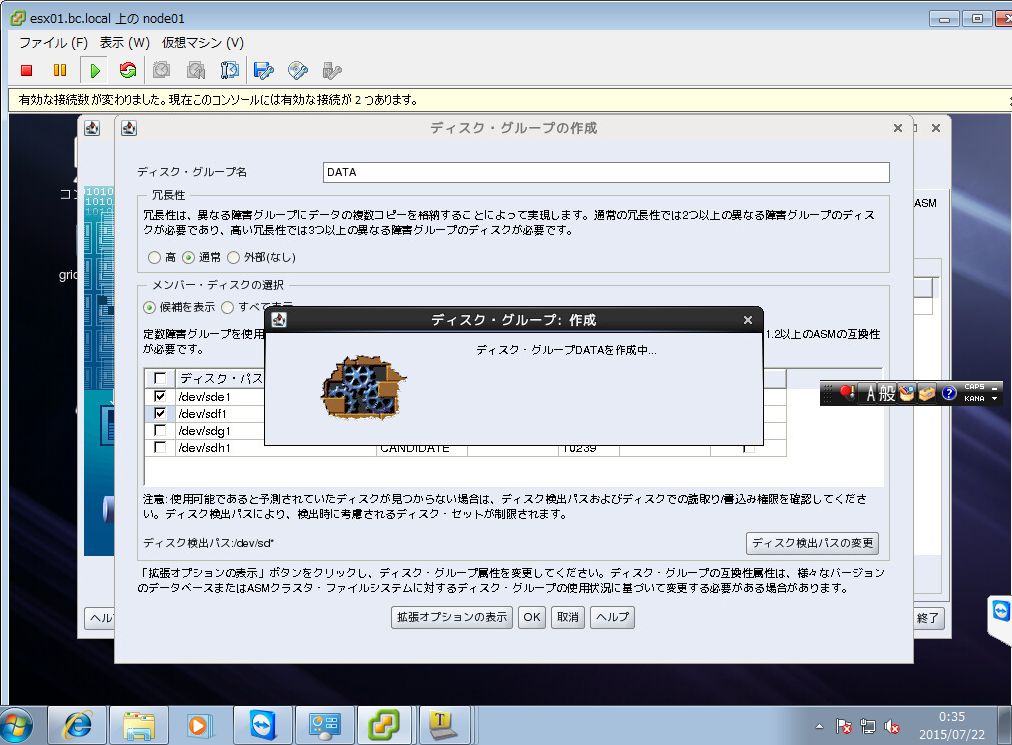This screenshot has width=1012, height=745.
Task: Reset the virtual machine via refresh icon
Action: (128, 70)
